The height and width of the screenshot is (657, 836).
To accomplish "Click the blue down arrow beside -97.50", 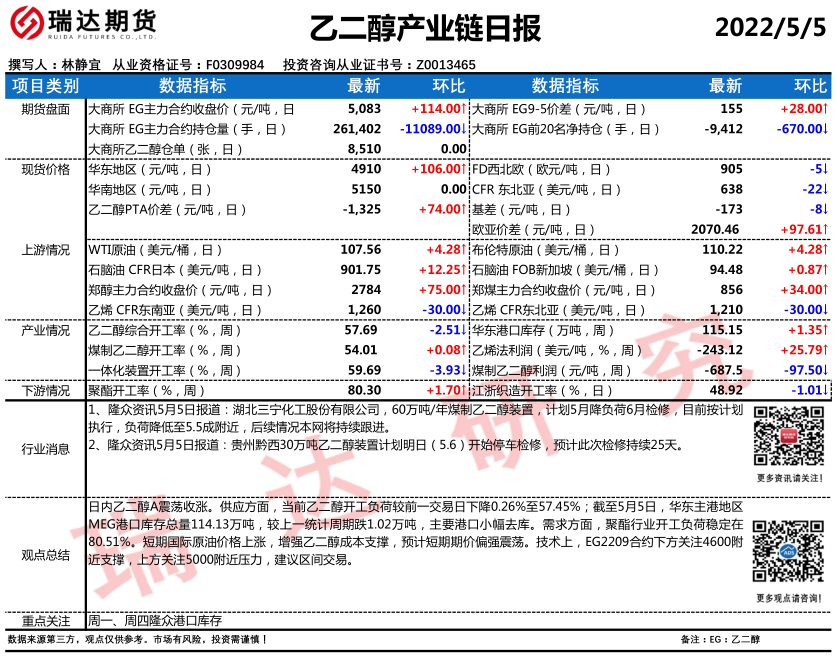I will (825, 370).
